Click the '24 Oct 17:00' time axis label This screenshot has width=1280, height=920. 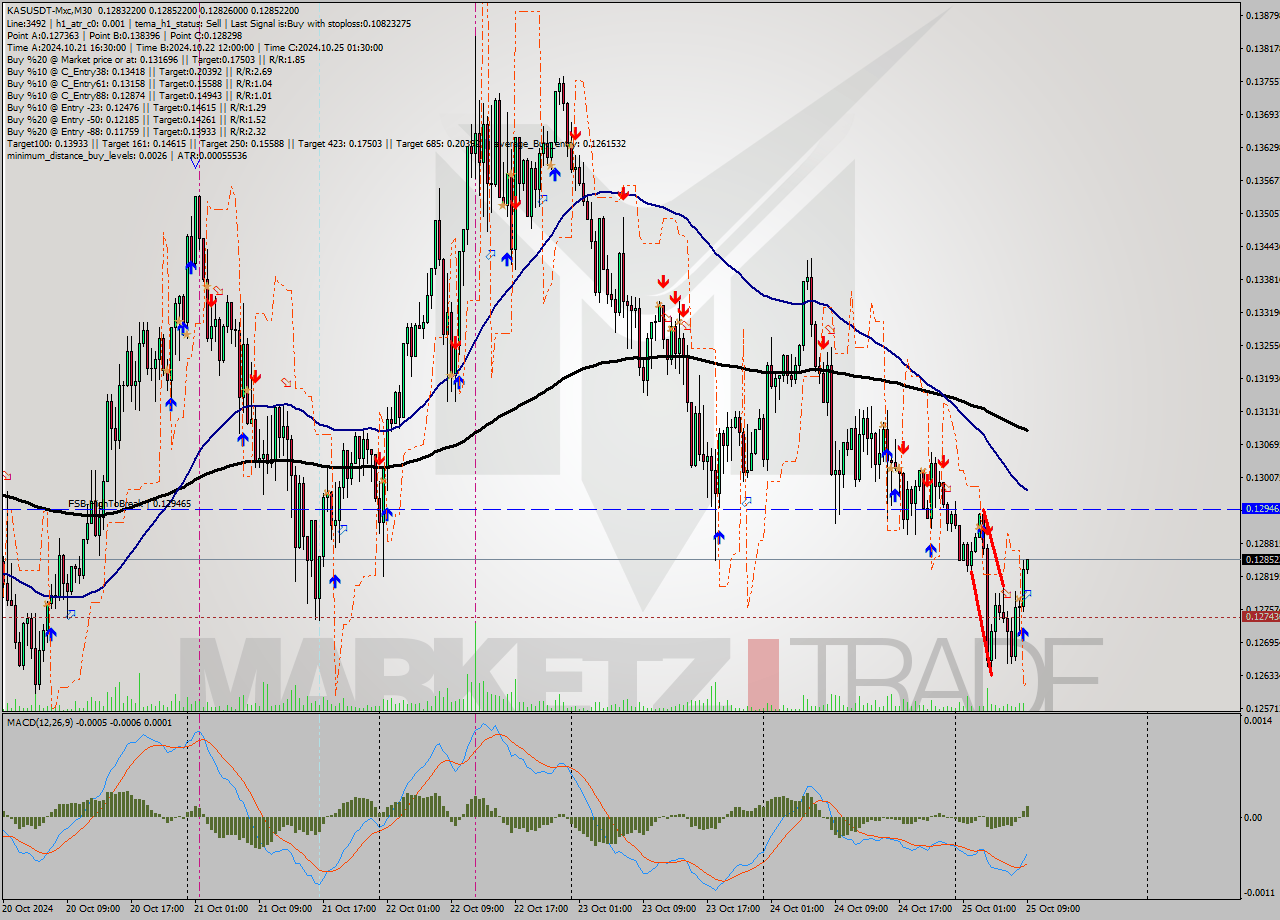pos(924,909)
